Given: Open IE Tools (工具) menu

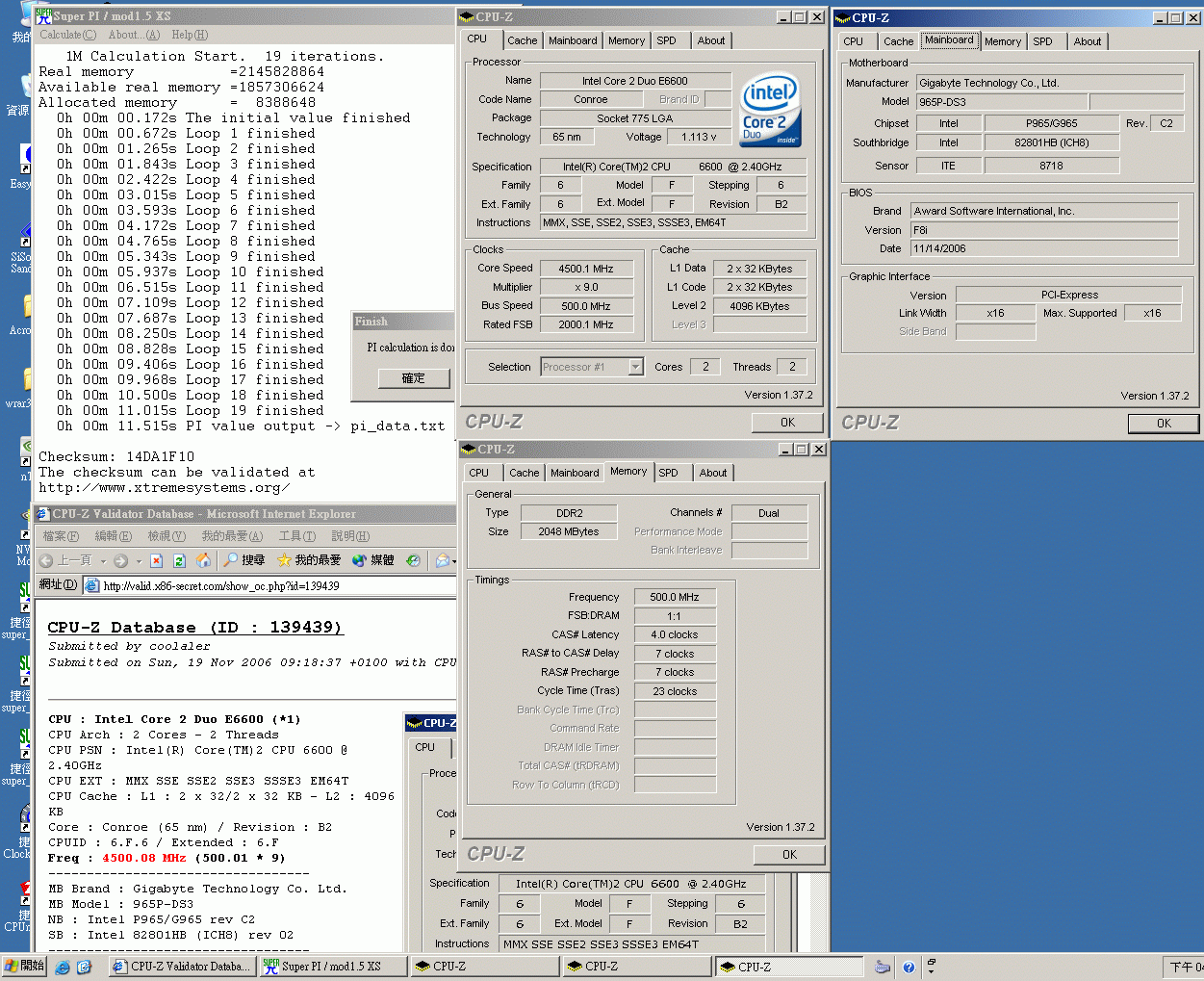Looking at the screenshot, I should 296,536.
